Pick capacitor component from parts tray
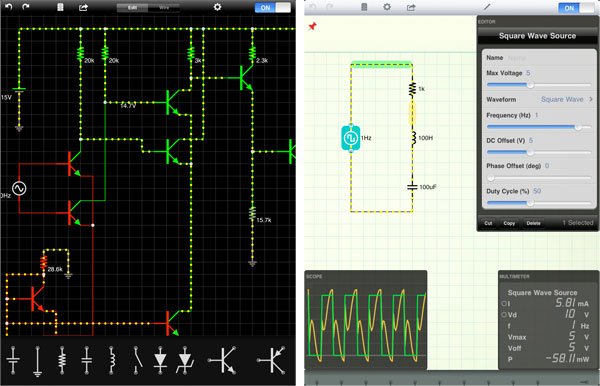 pos(87,360)
